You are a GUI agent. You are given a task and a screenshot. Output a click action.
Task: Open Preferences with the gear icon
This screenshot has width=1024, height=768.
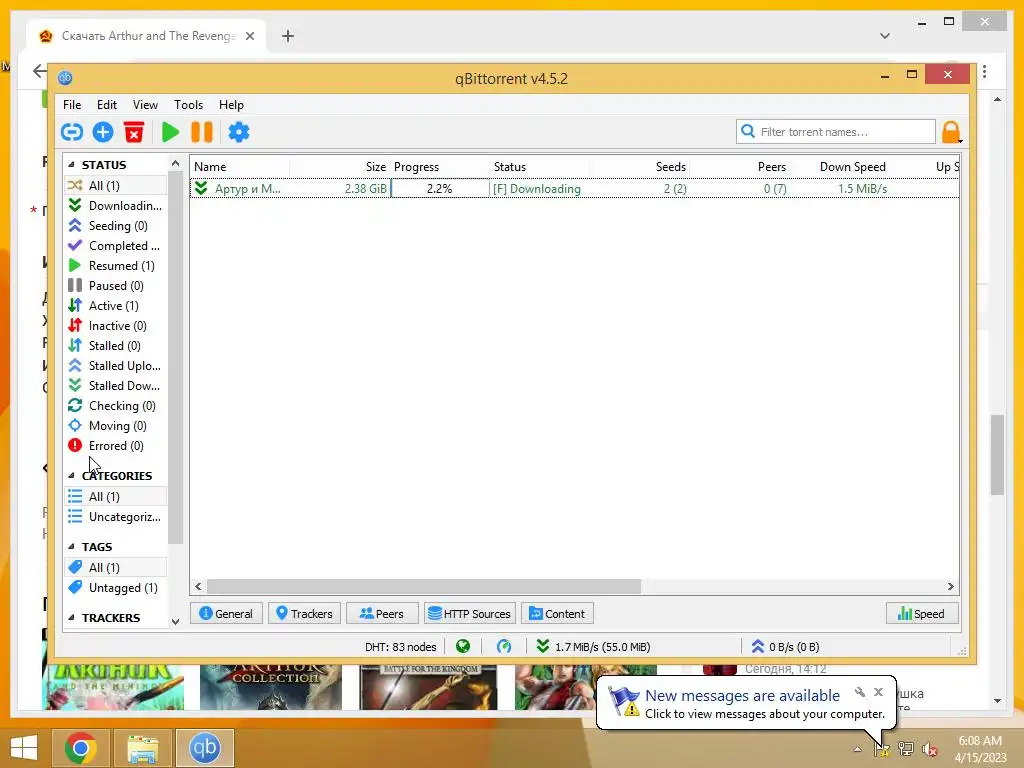[239, 132]
